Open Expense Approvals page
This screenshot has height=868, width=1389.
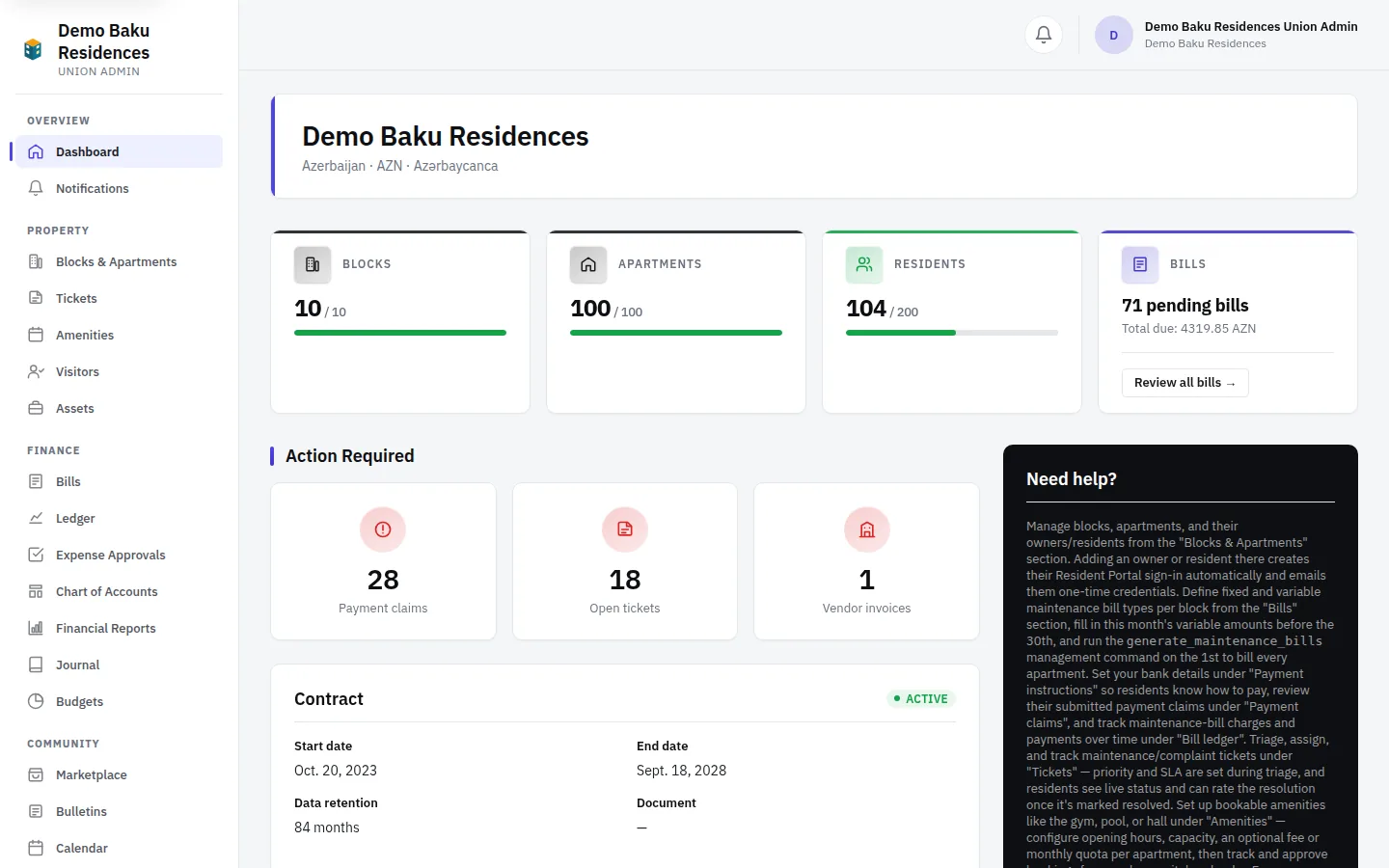[x=119, y=555]
